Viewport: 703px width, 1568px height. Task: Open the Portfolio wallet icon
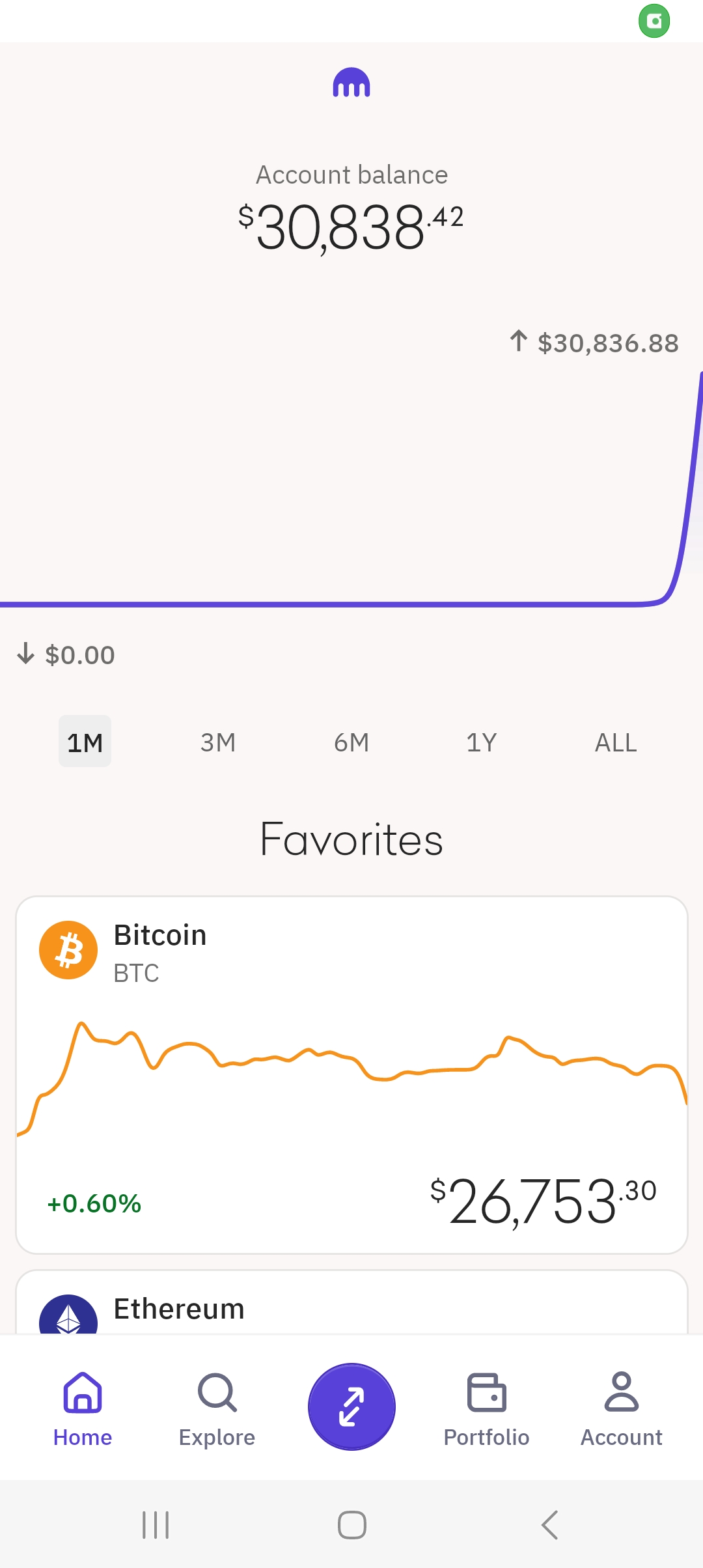click(x=486, y=1392)
